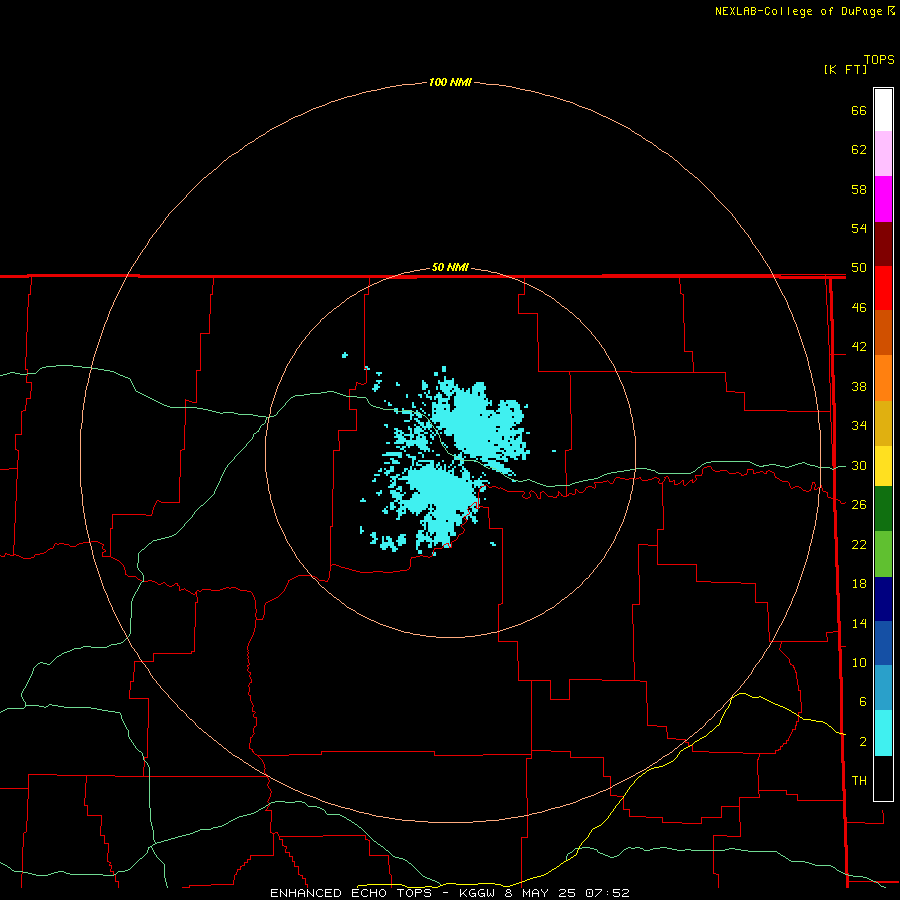Screen dimensions: 900x900
Task: Click the '6' legend value
Action: (862, 702)
